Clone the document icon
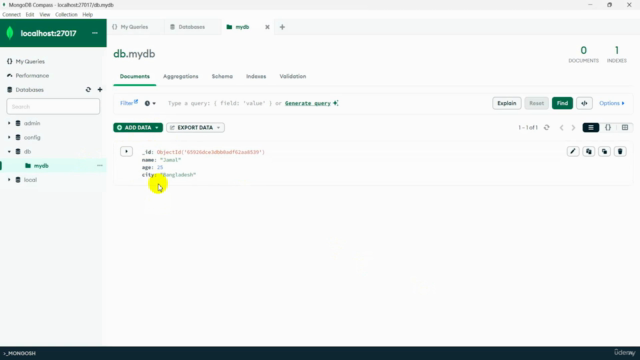Screen dimensions: 640x360 click(x=604, y=151)
